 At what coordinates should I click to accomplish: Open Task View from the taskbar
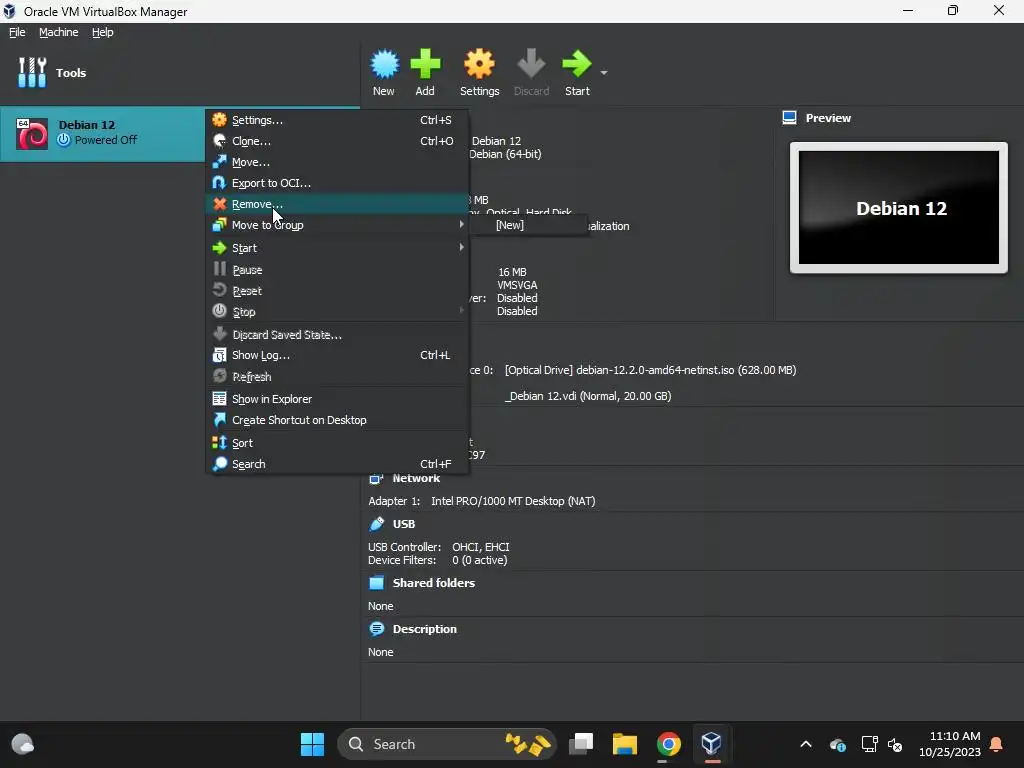[x=581, y=744]
